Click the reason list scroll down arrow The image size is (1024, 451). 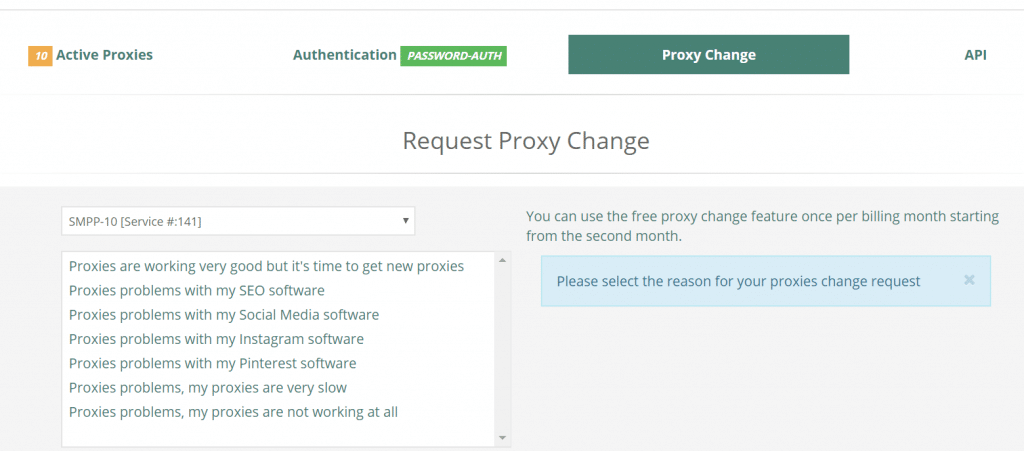point(502,438)
